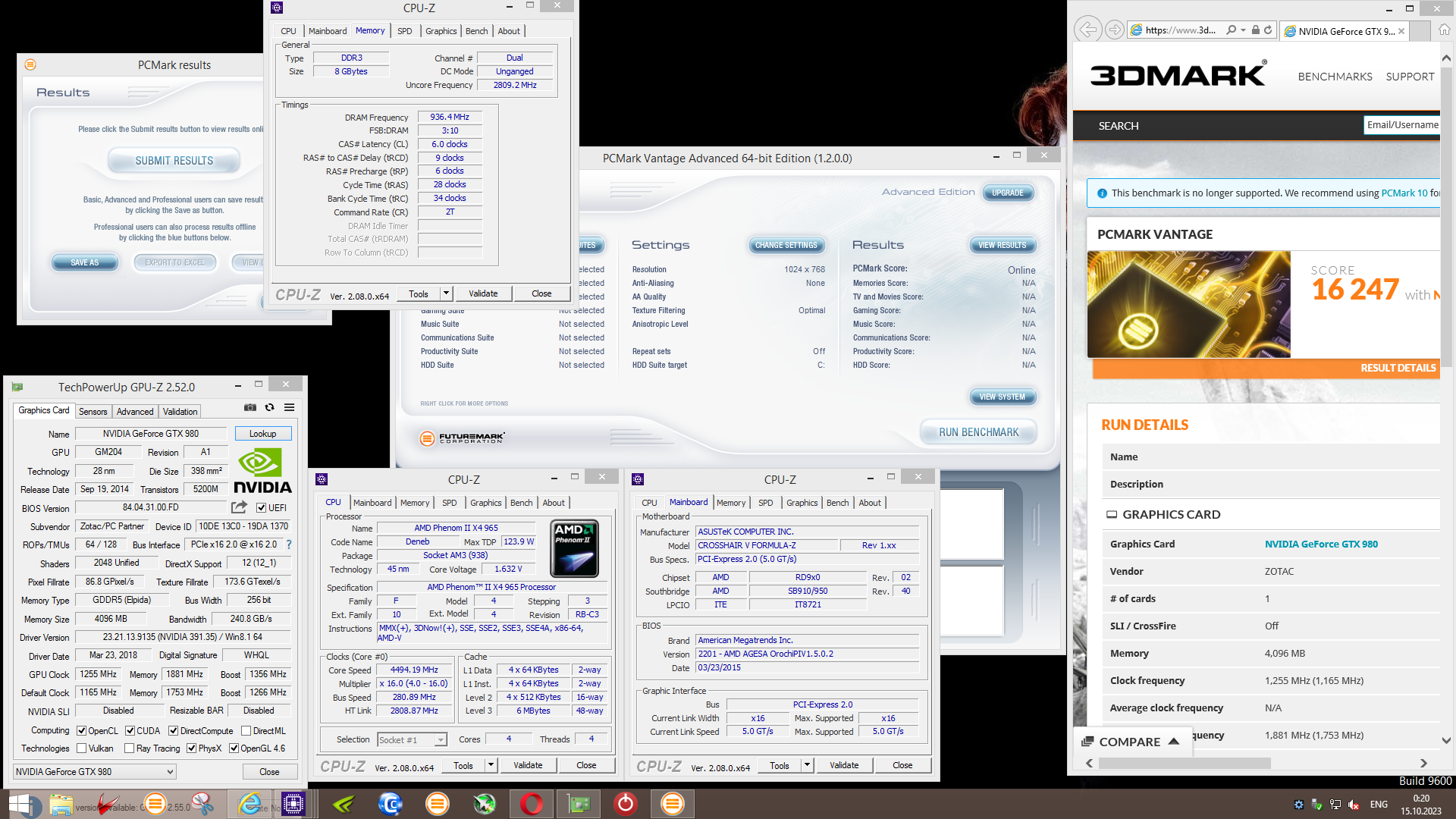Open Tools dropdown arrow in CPU-Z Memory window
The width and height of the screenshot is (1456, 819).
446,293
